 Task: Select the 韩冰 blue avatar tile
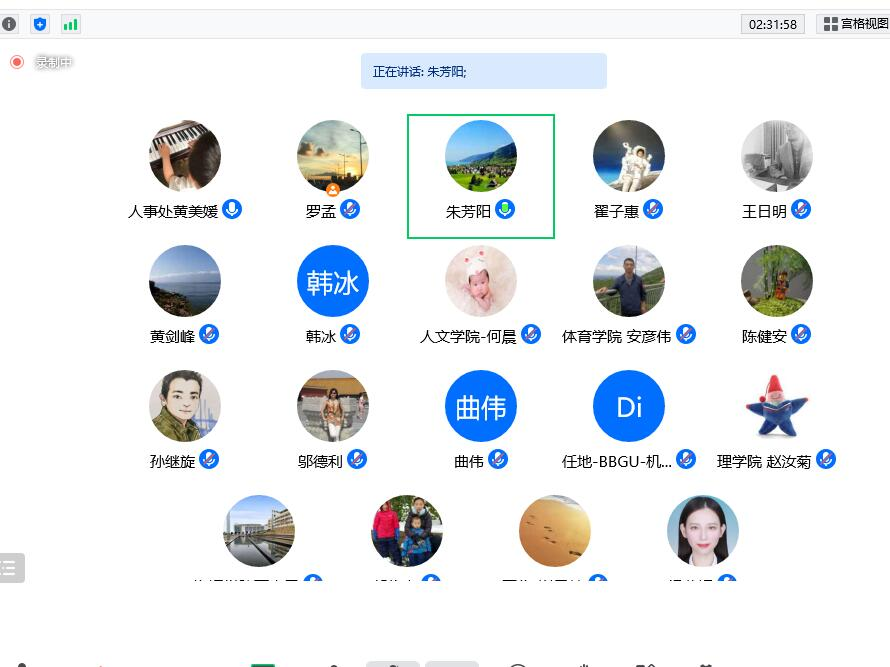[x=333, y=282]
